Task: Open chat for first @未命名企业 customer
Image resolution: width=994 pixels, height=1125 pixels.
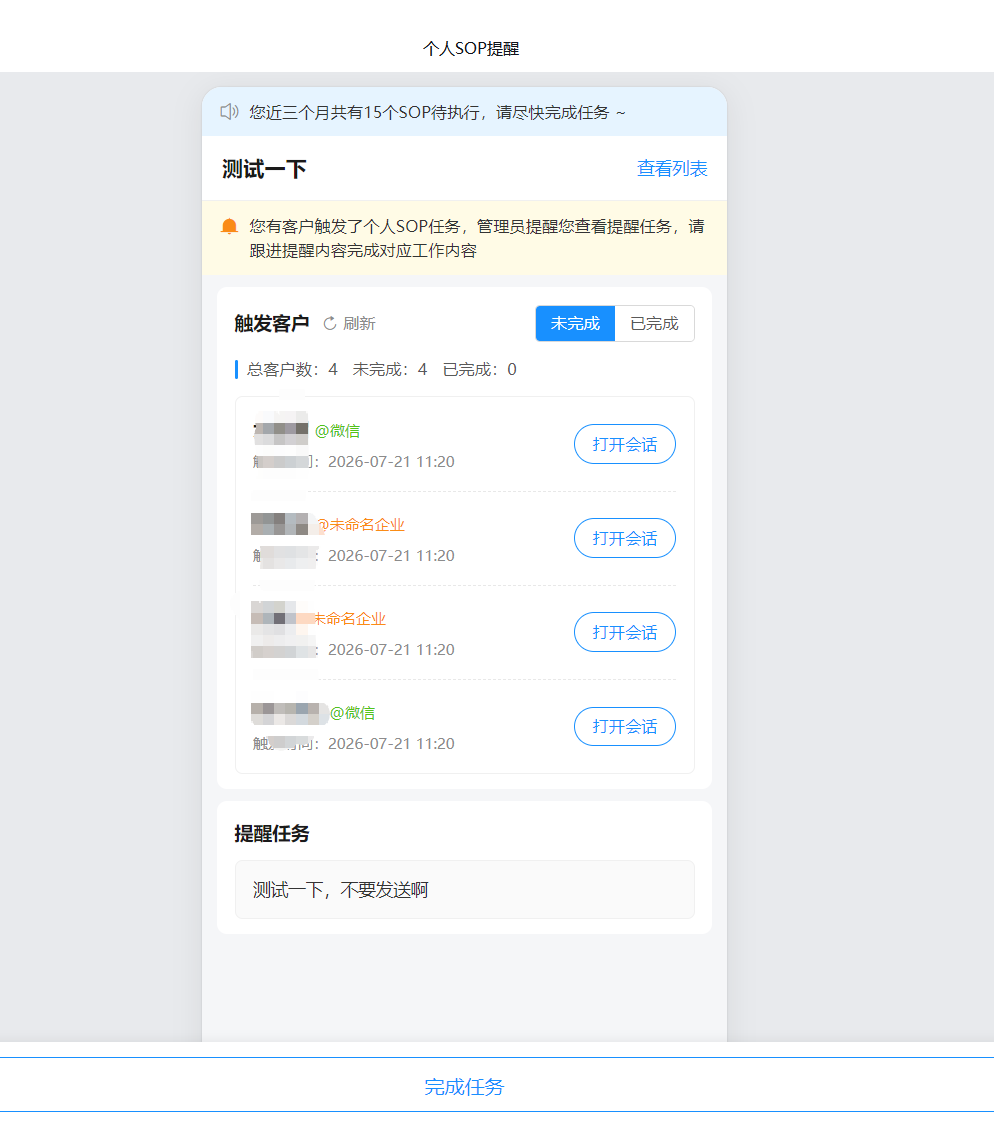Action: [624, 538]
